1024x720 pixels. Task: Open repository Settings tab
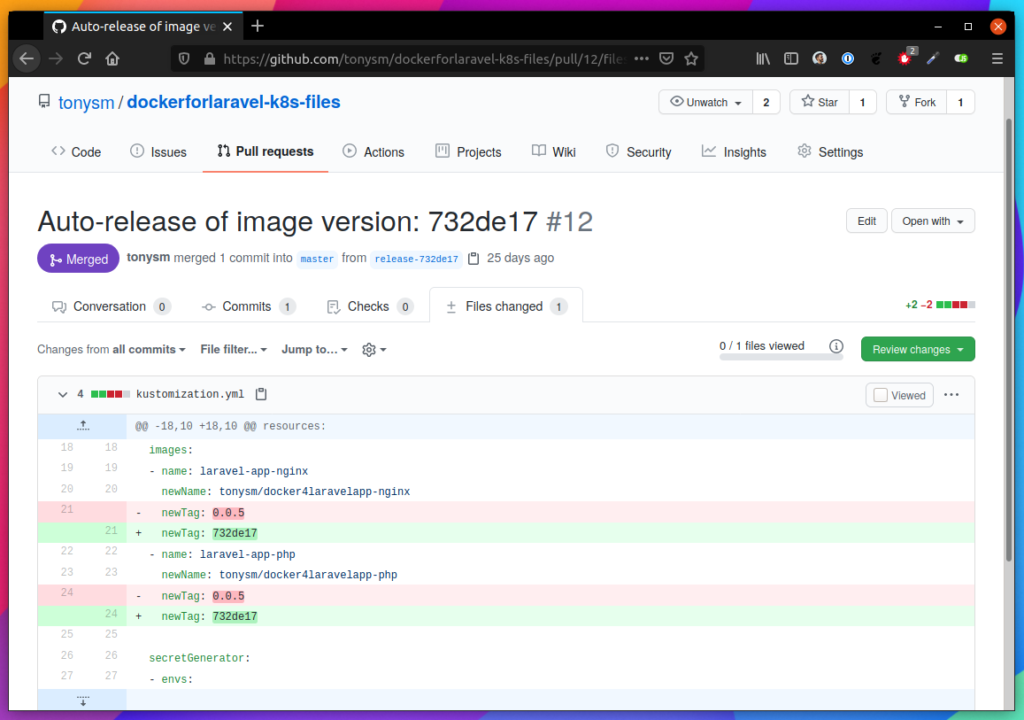pos(830,152)
